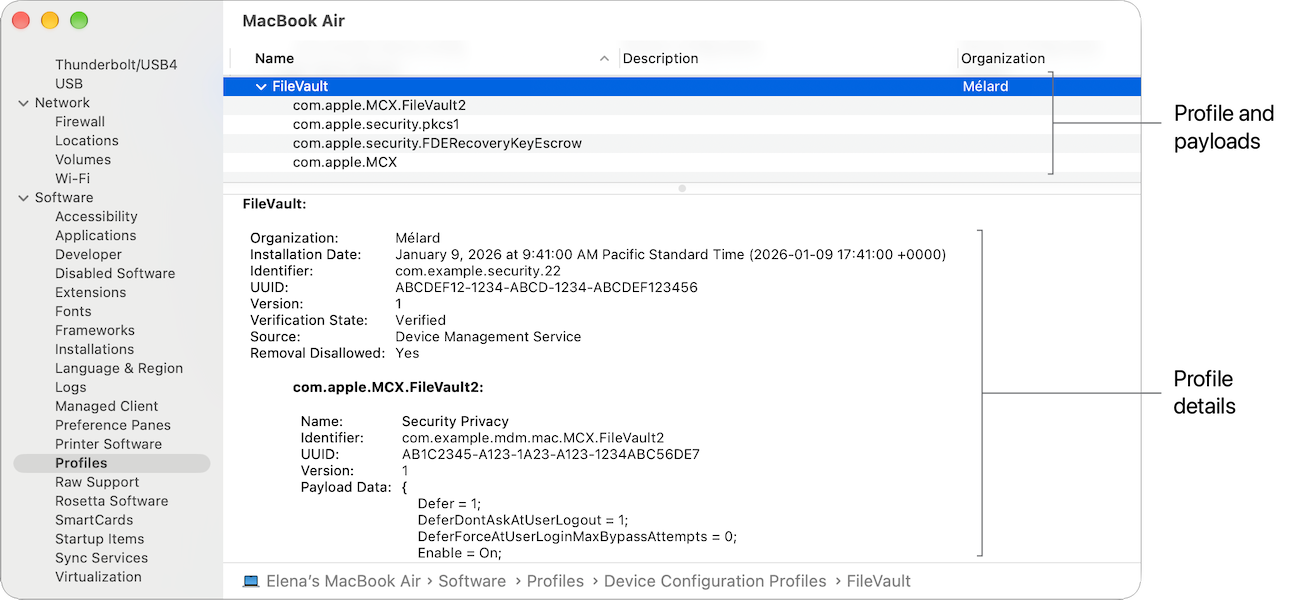Viewport: 1300px width, 600px height.
Task: Select Locations under Network
Action: tap(87, 141)
